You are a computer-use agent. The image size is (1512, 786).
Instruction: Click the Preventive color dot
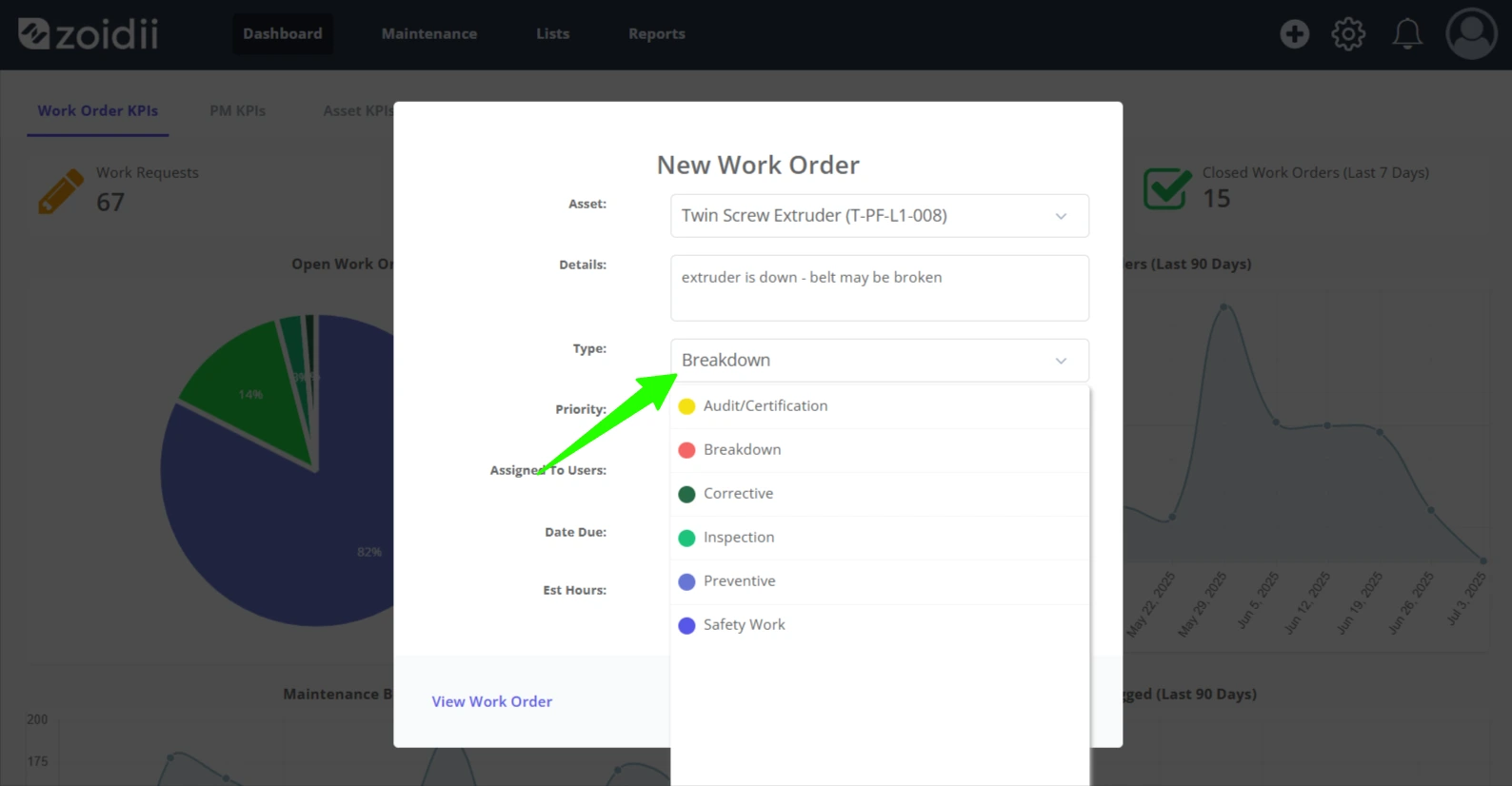(686, 581)
